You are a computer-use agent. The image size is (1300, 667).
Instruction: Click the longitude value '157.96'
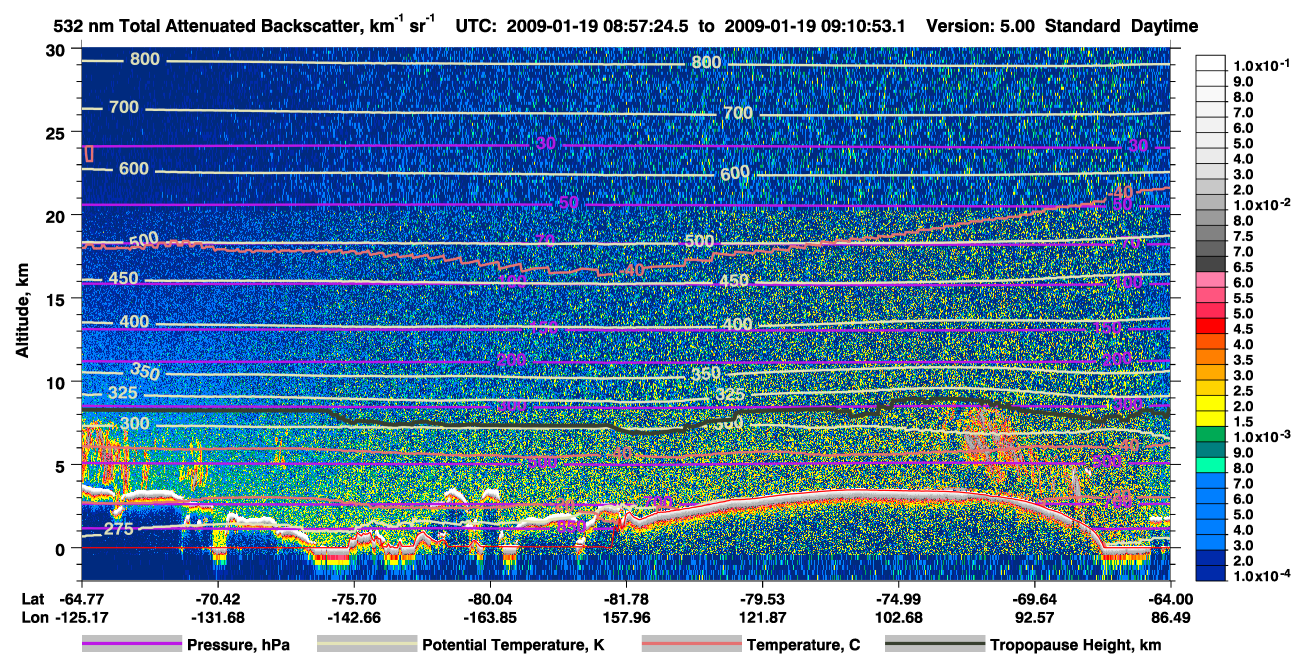coord(626,616)
